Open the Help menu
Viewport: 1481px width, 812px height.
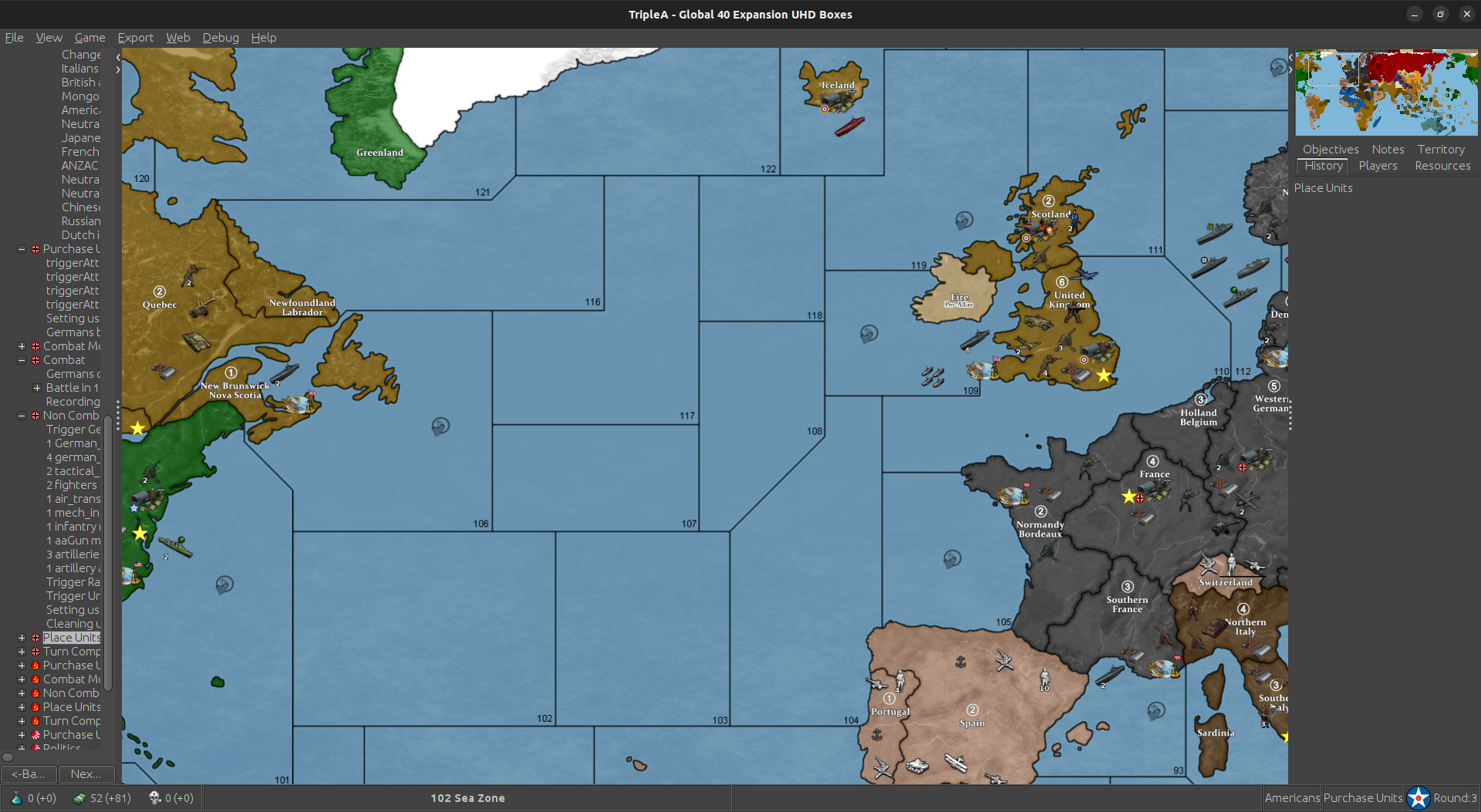tap(263, 37)
